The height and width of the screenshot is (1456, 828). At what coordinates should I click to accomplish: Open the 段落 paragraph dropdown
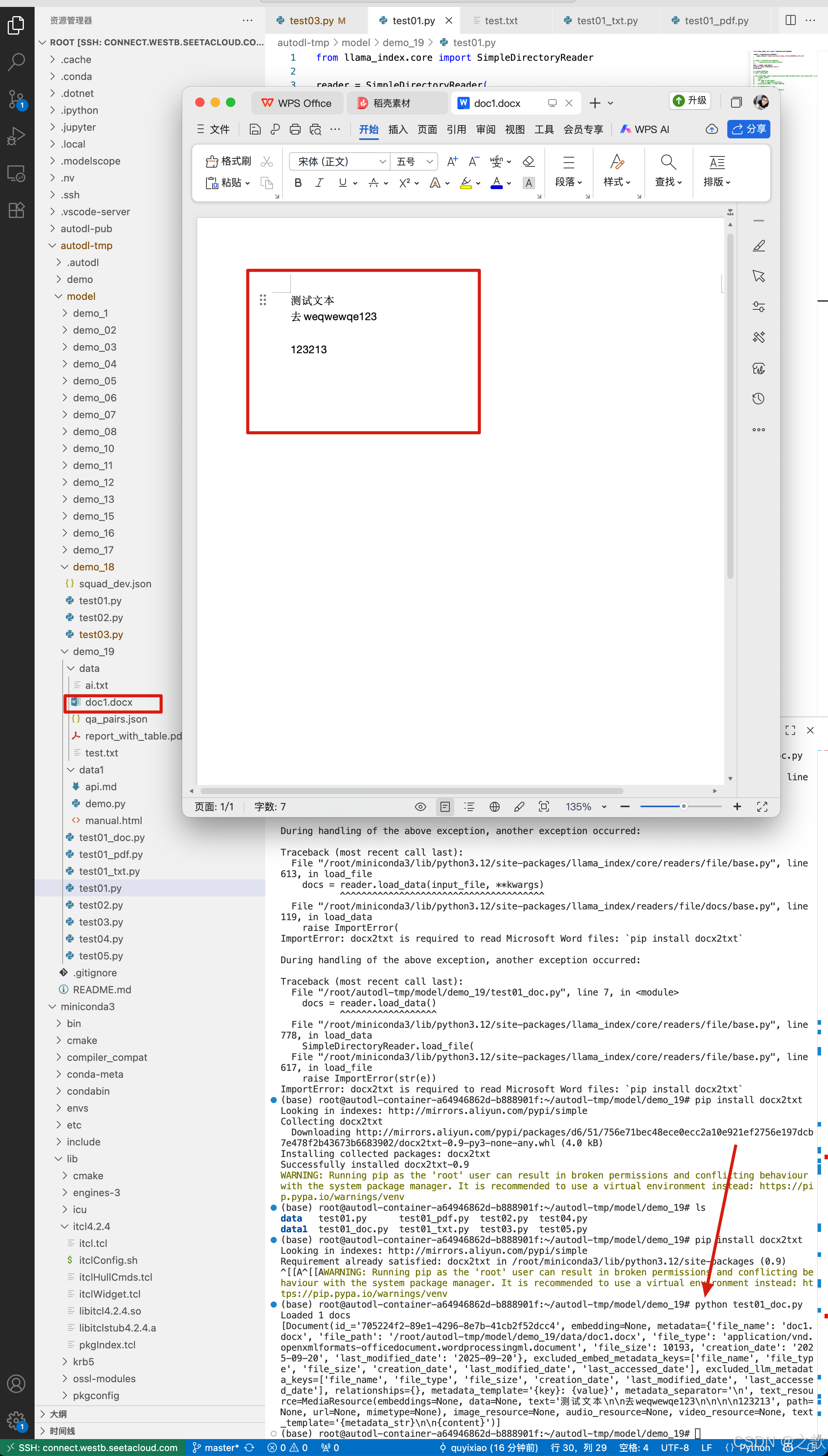coord(569,182)
